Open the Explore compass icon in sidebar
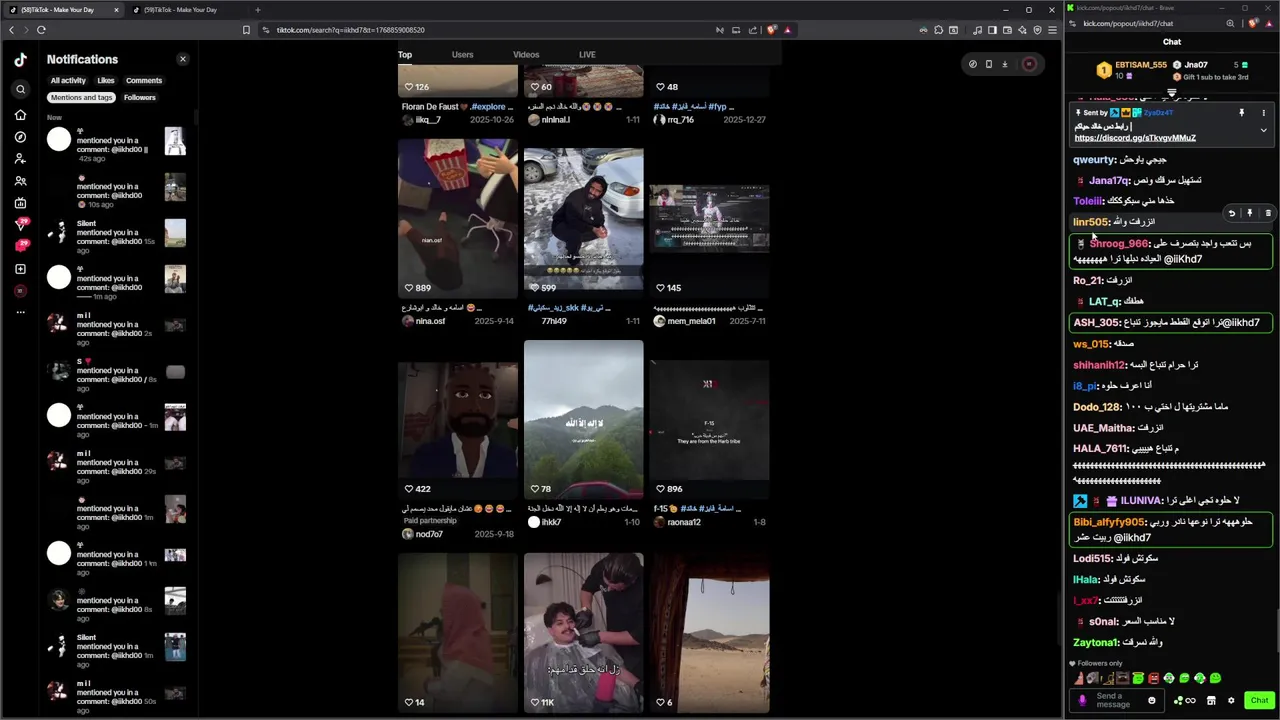Screen dimensions: 1280x720 20,137
